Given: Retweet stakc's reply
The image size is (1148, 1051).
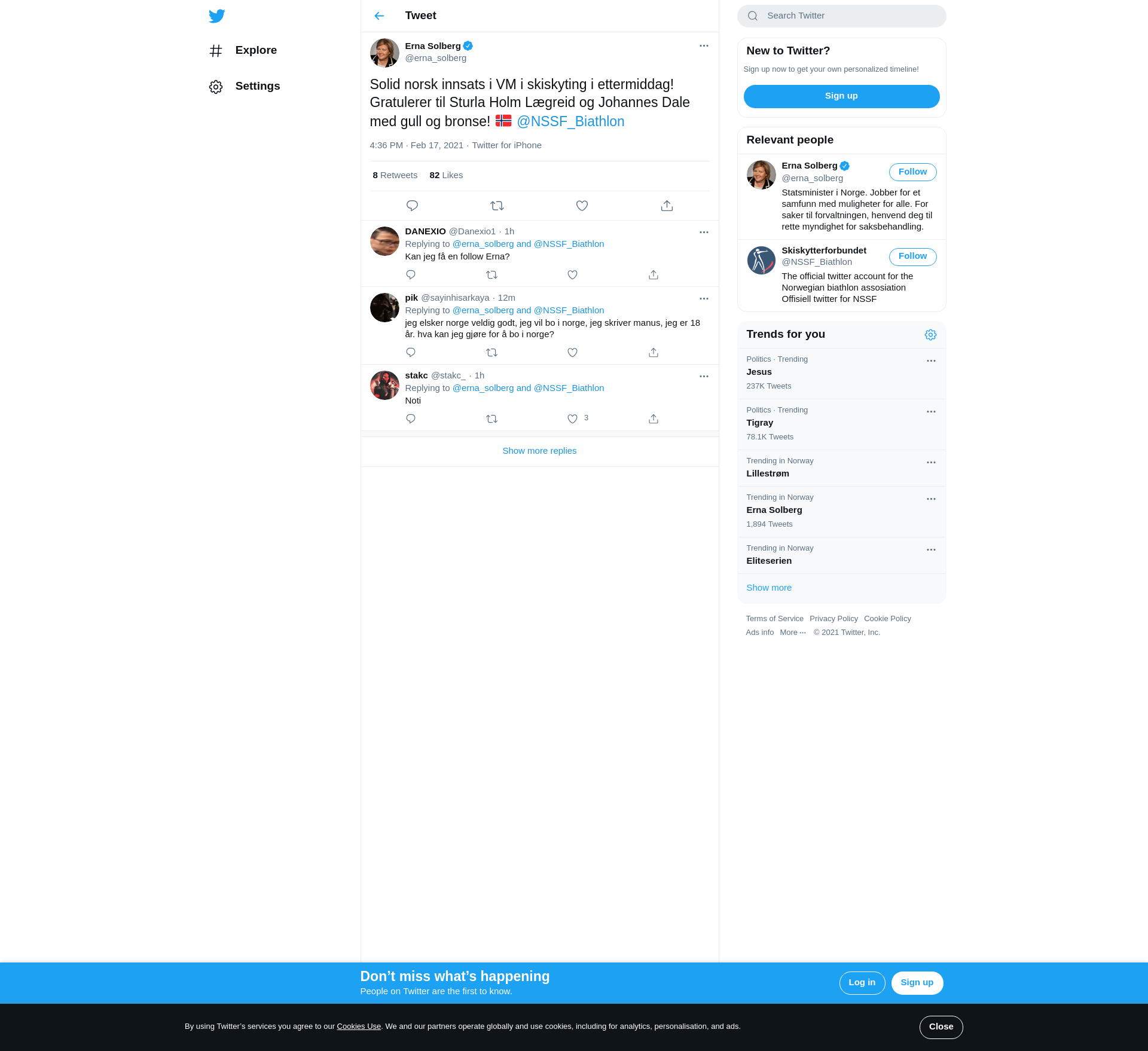Looking at the screenshot, I should coord(491,419).
